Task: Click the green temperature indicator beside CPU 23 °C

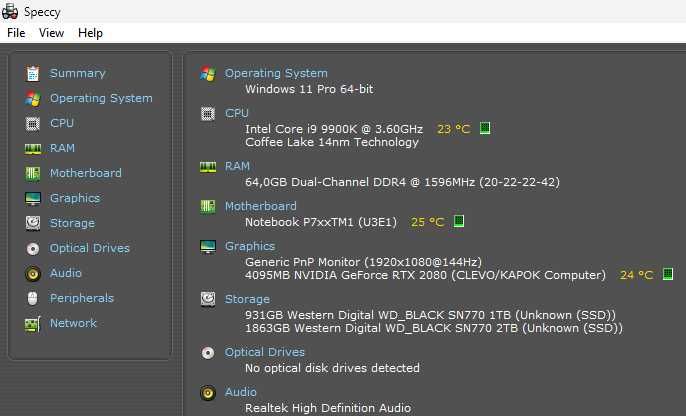Action: pos(485,128)
